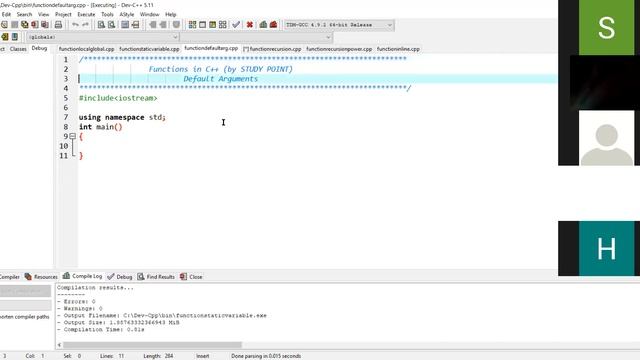Click the compile log horizontal scrollbar thumb
The width and height of the screenshot is (640, 360).
(152, 345)
